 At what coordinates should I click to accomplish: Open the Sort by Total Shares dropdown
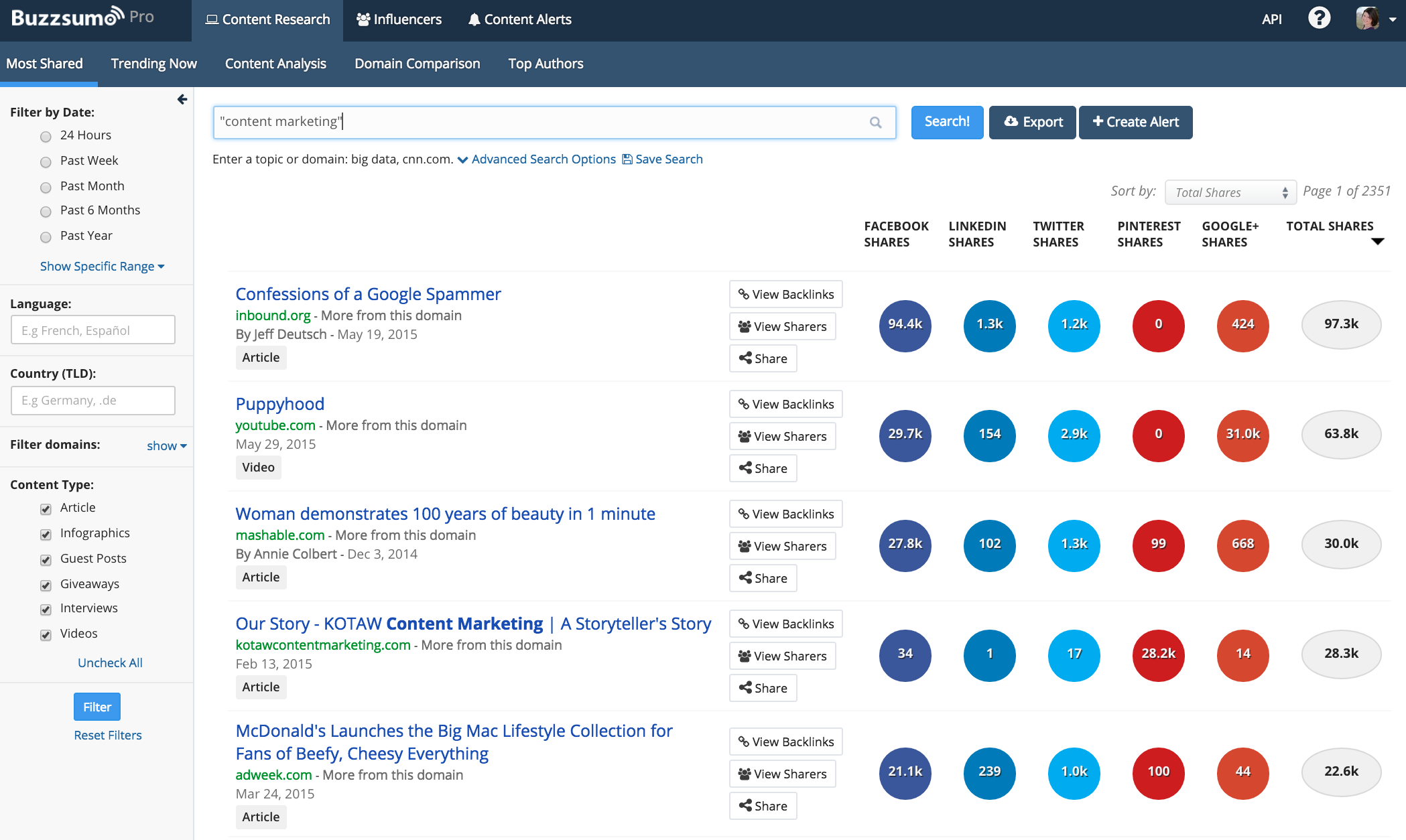(1230, 192)
